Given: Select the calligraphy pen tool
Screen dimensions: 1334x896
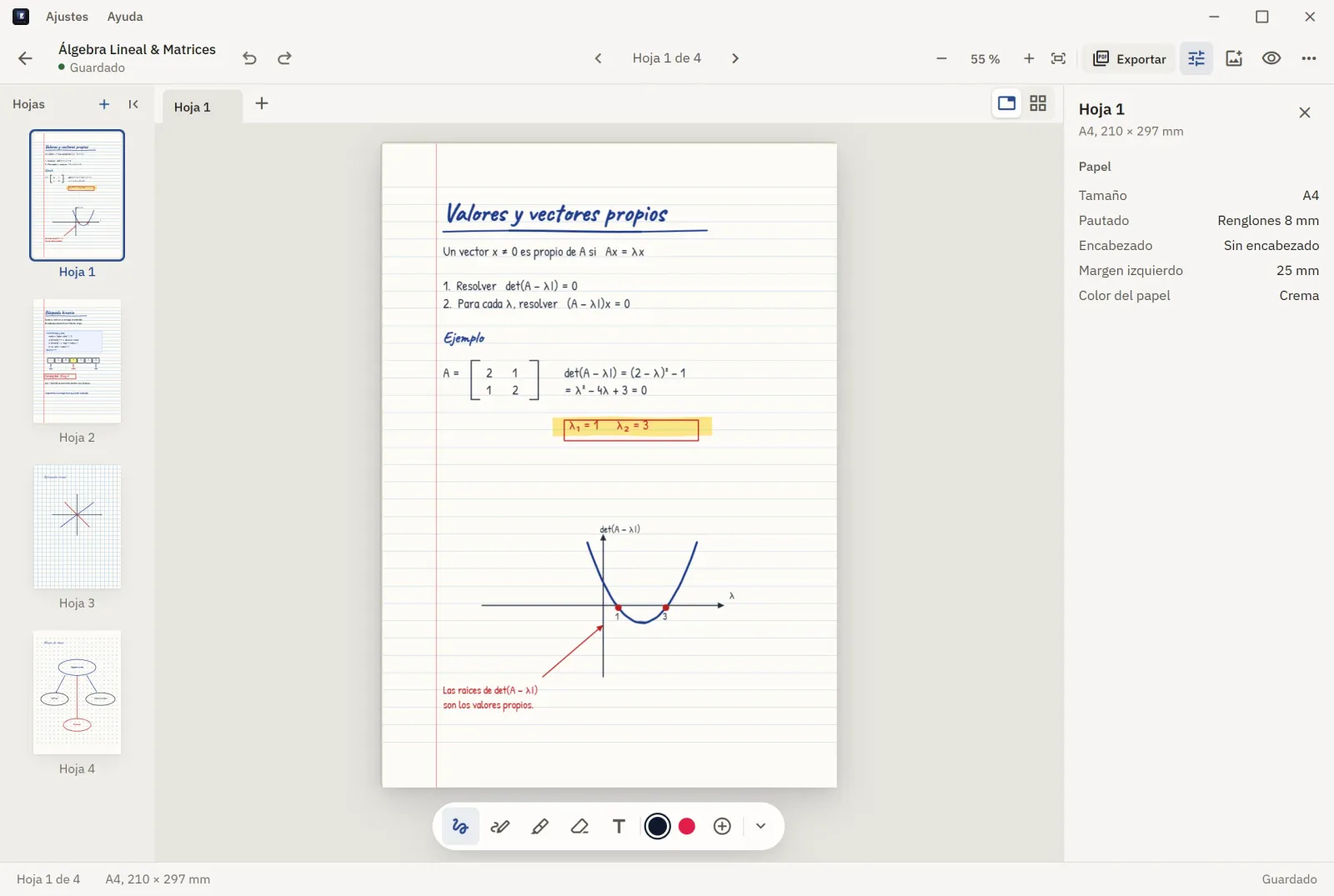Looking at the screenshot, I should click(x=500, y=826).
